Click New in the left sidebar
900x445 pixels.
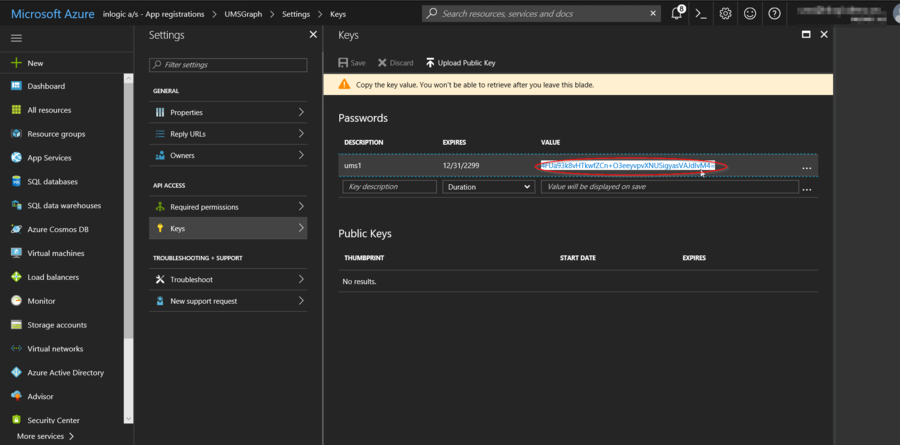(x=35, y=62)
